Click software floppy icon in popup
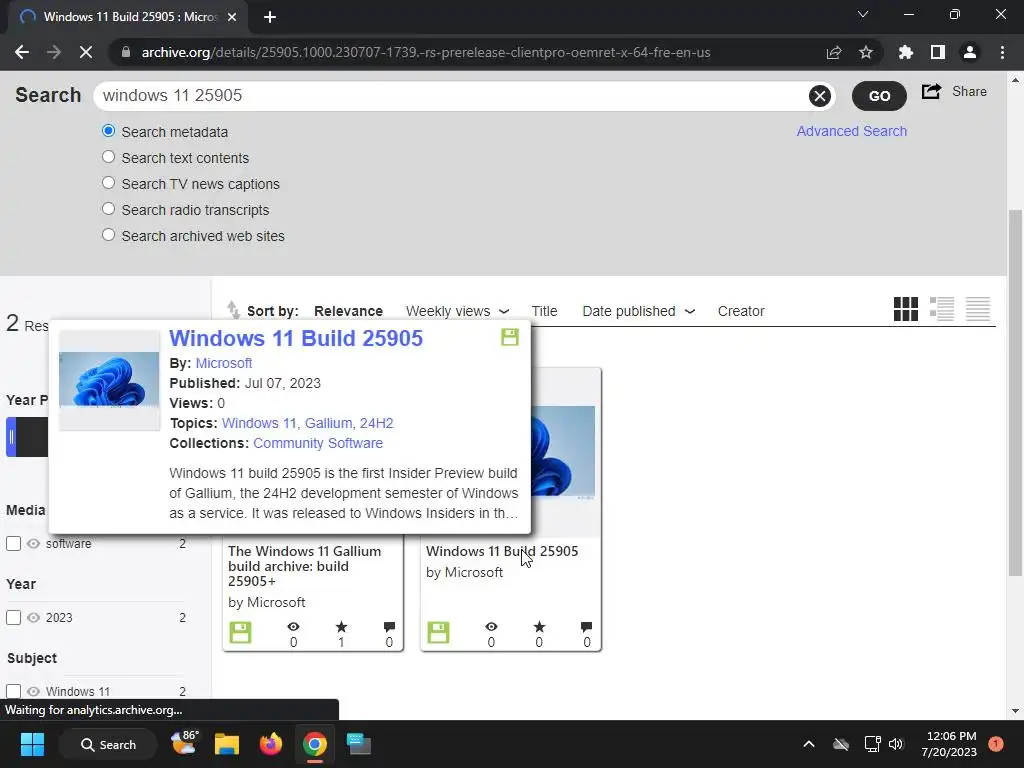 (509, 337)
